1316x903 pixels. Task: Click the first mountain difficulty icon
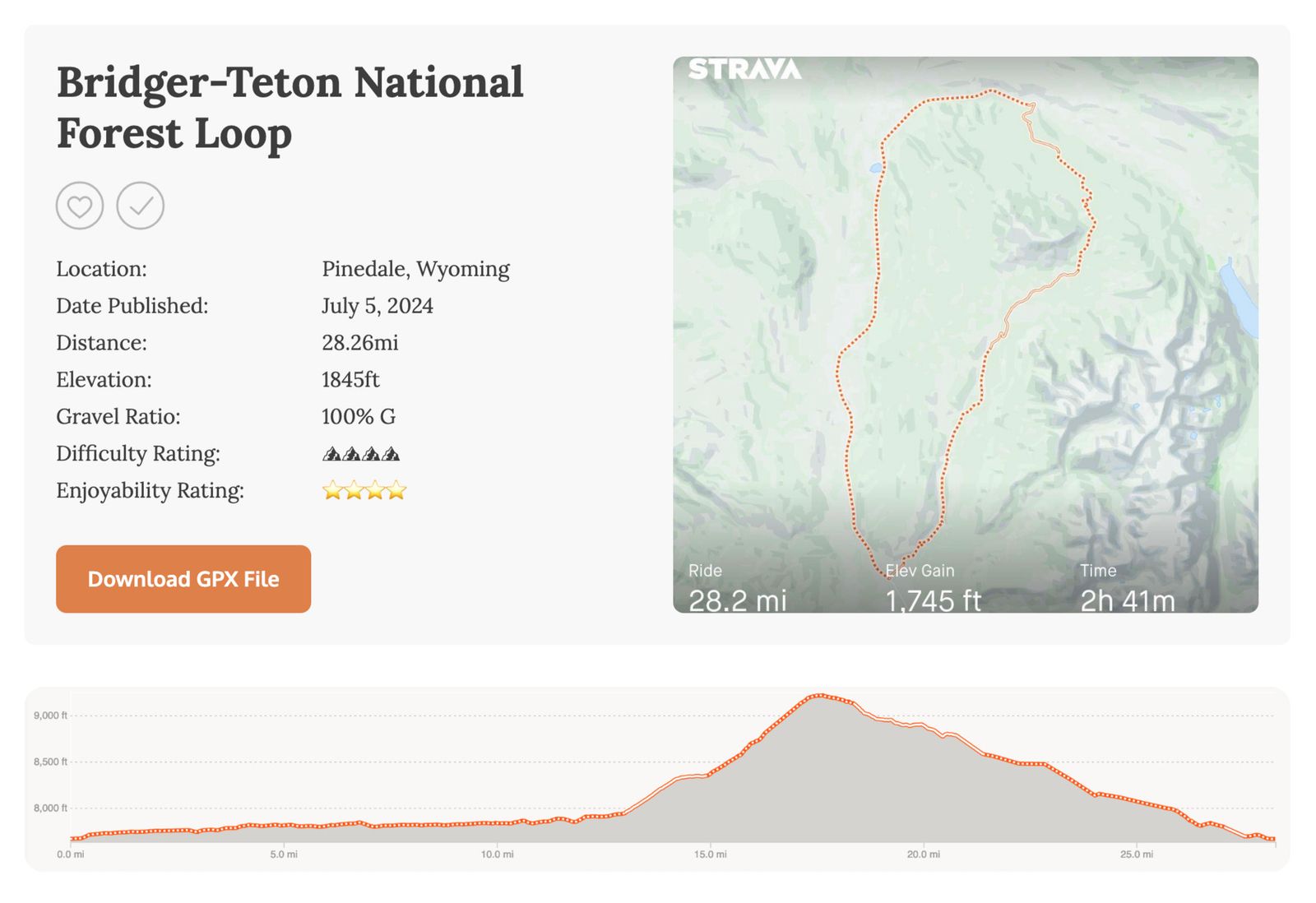[x=331, y=454]
